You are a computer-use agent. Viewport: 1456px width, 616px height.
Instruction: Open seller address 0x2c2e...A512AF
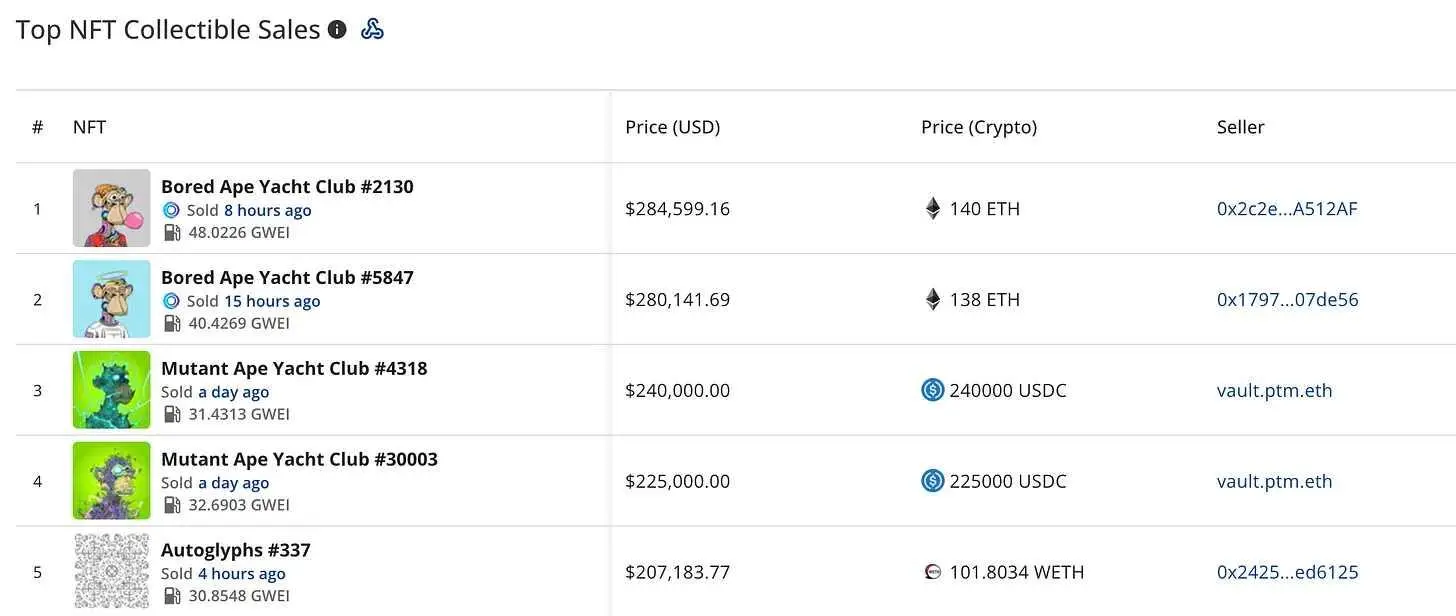click(x=1287, y=209)
